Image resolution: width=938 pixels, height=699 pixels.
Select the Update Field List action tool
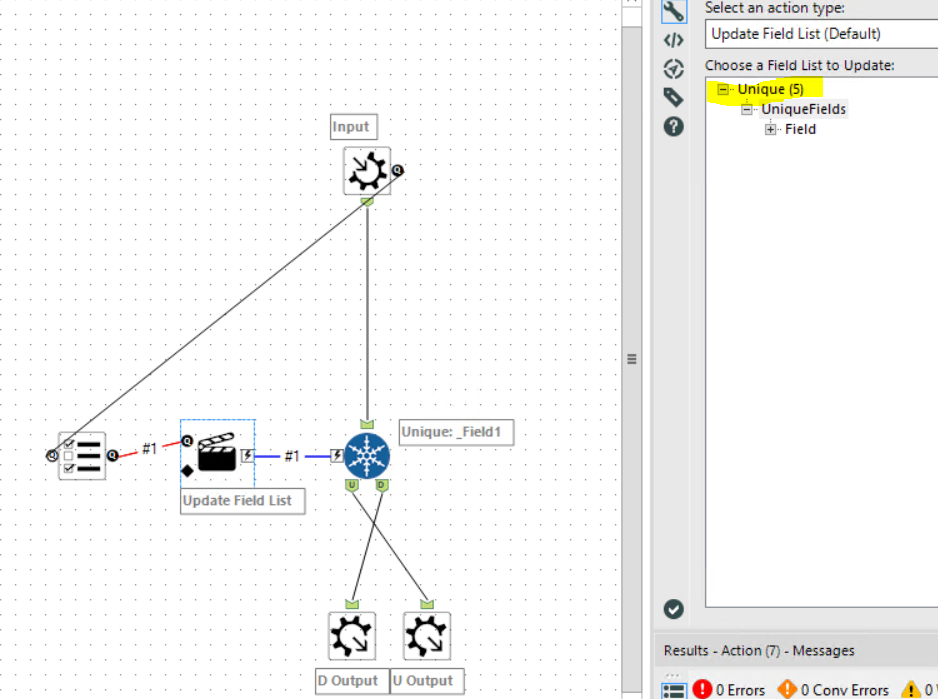pos(217,453)
